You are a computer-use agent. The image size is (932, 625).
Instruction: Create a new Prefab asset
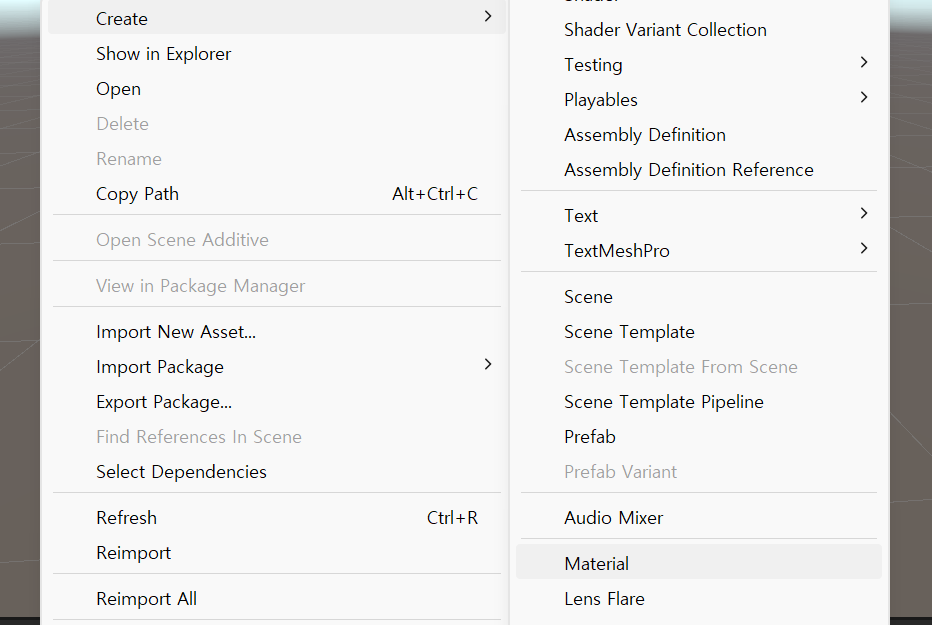point(589,437)
